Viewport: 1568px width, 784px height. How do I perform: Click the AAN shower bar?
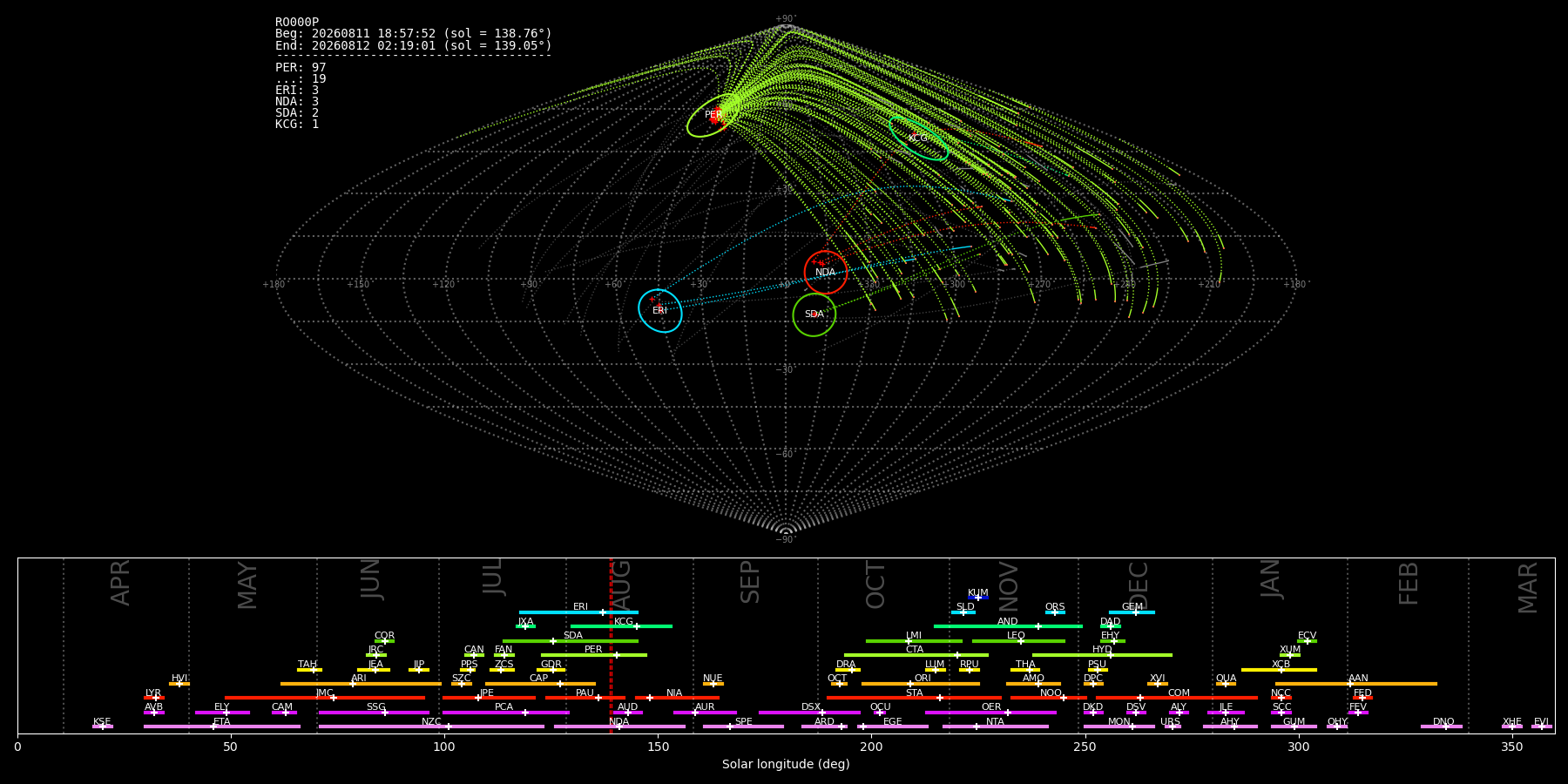pos(1356,684)
